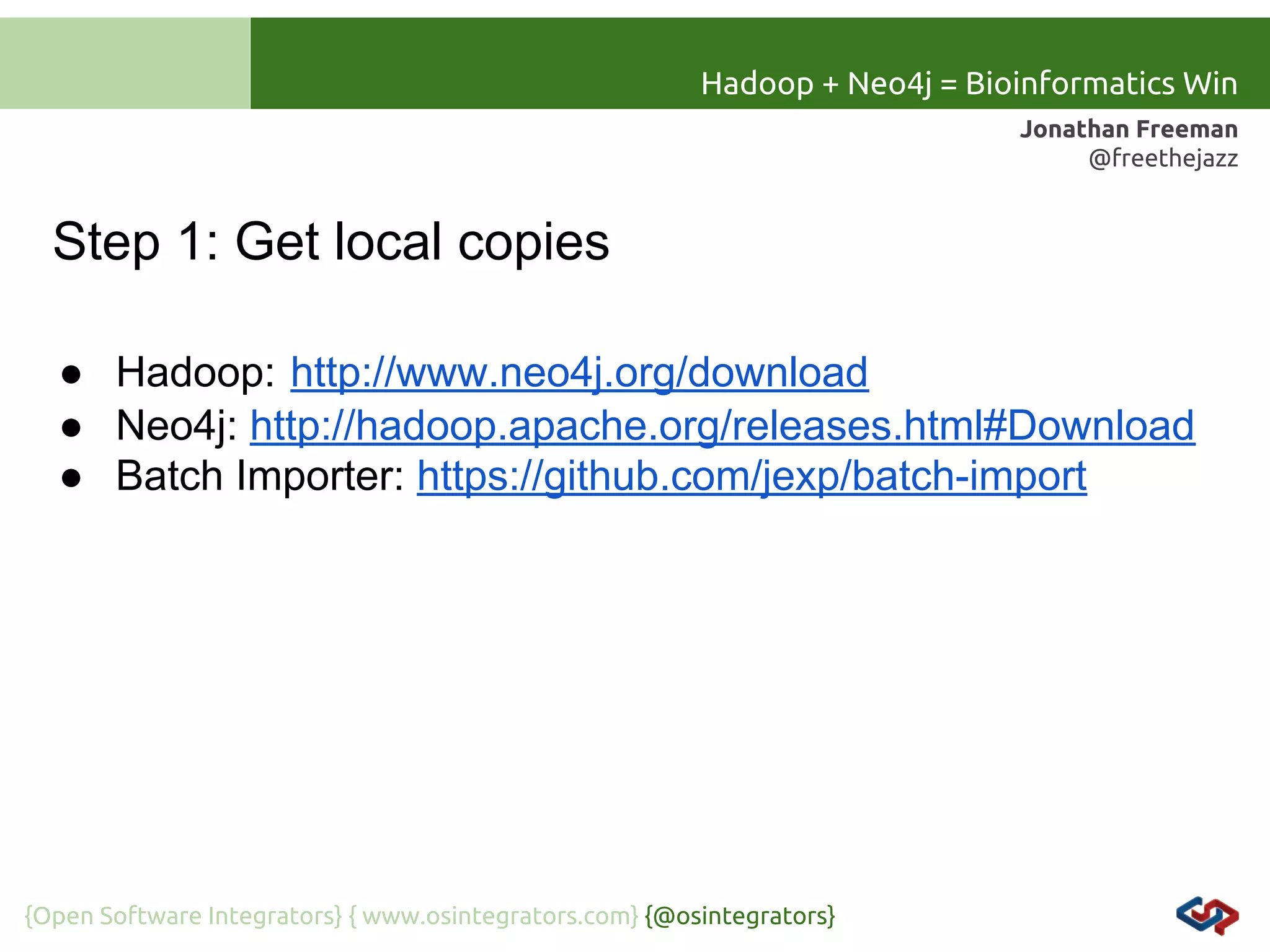
Task: Click the @freethejazz handle
Action: pyautogui.click(x=1163, y=159)
